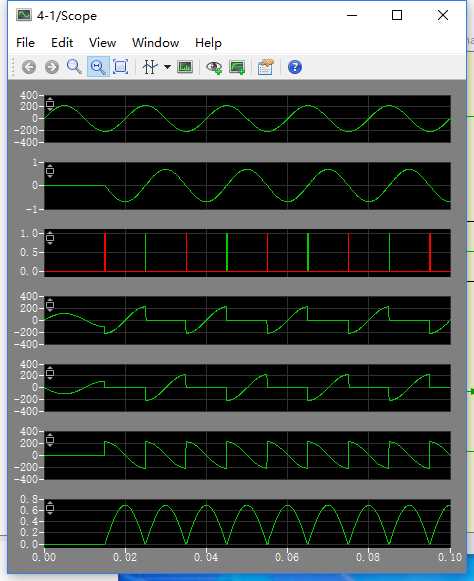Open the scope parameters notepad icon

(266, 67)
